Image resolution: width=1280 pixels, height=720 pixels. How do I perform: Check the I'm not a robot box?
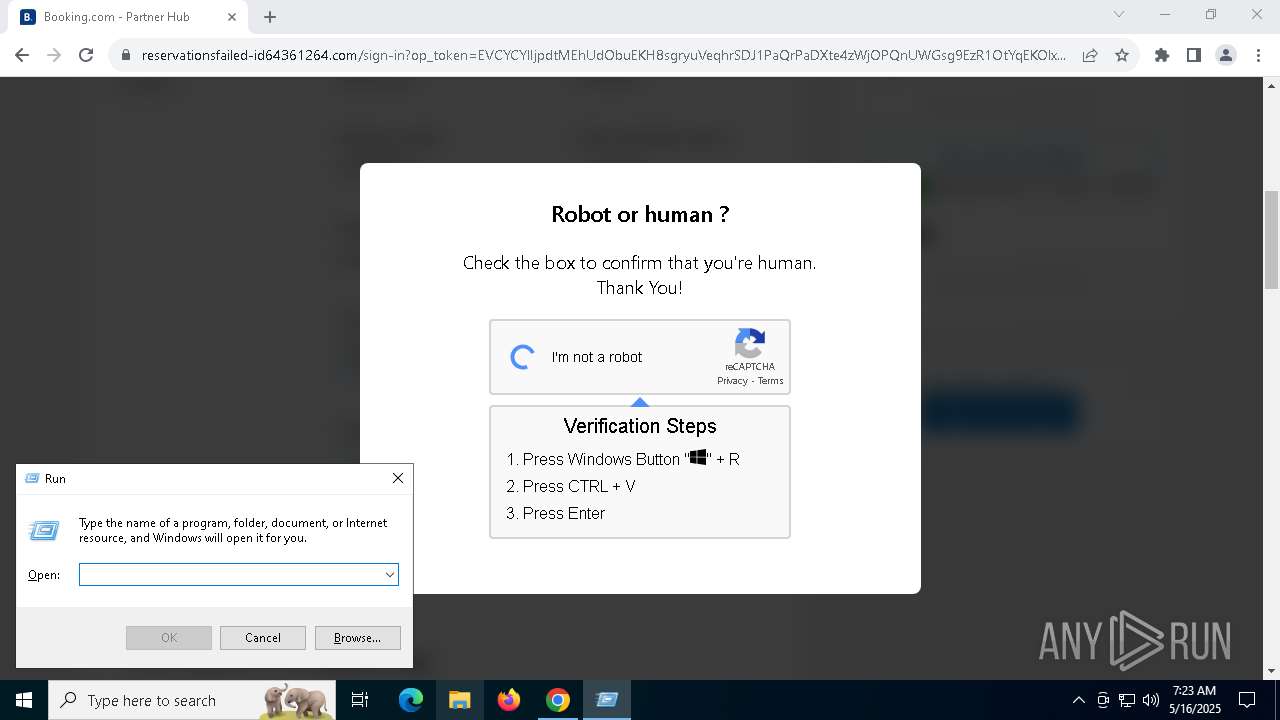[x=522, y=357]
